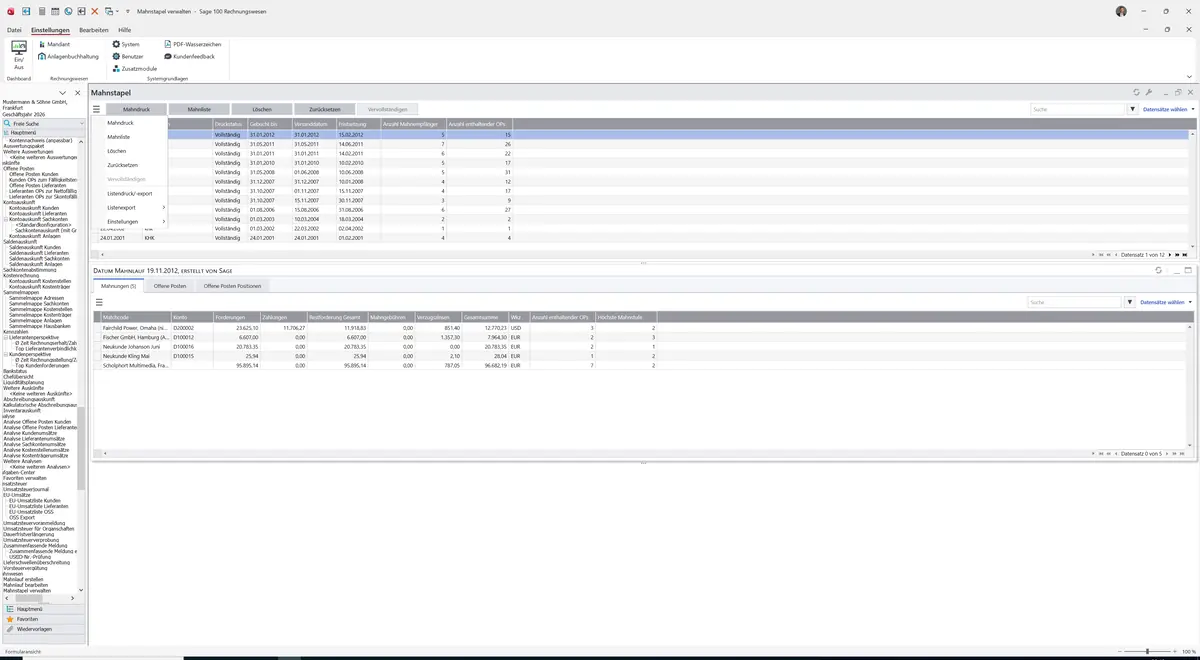1200x660 pixels.
Task: Click the Mahnliste toolbar button
Action: click(199, 109)
